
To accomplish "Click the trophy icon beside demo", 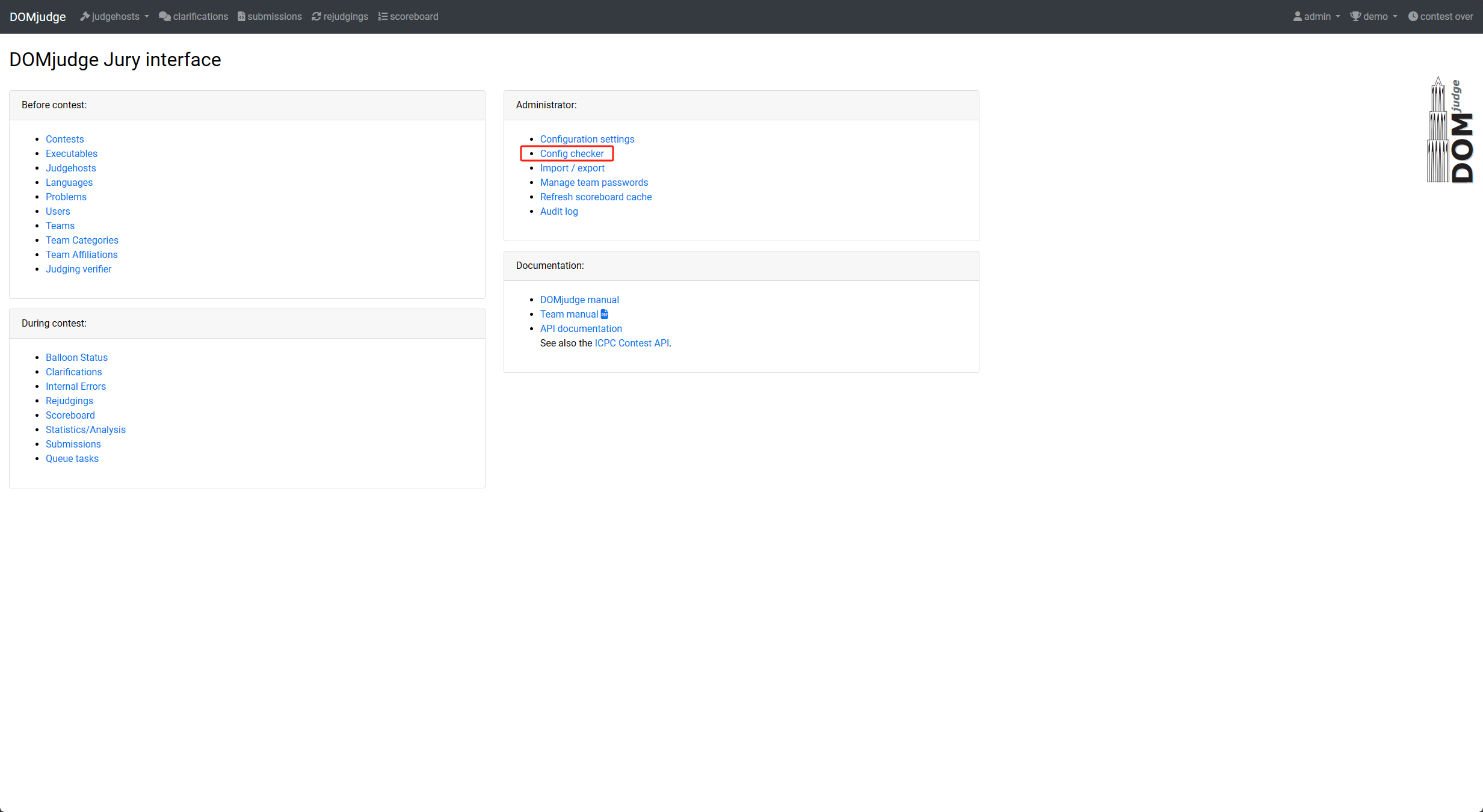I will [1355, 16].
